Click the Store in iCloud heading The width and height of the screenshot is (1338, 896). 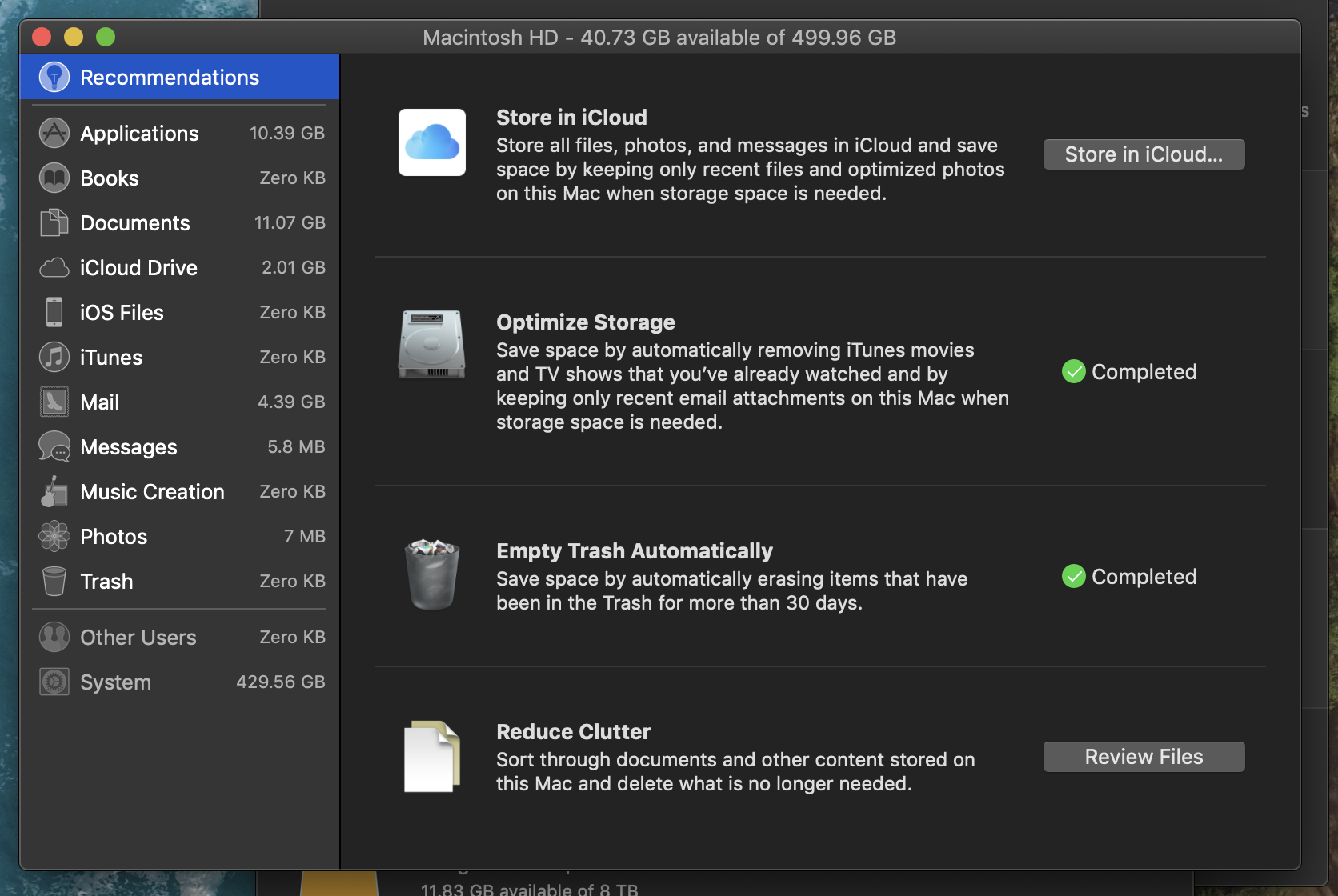click(571, 118)
